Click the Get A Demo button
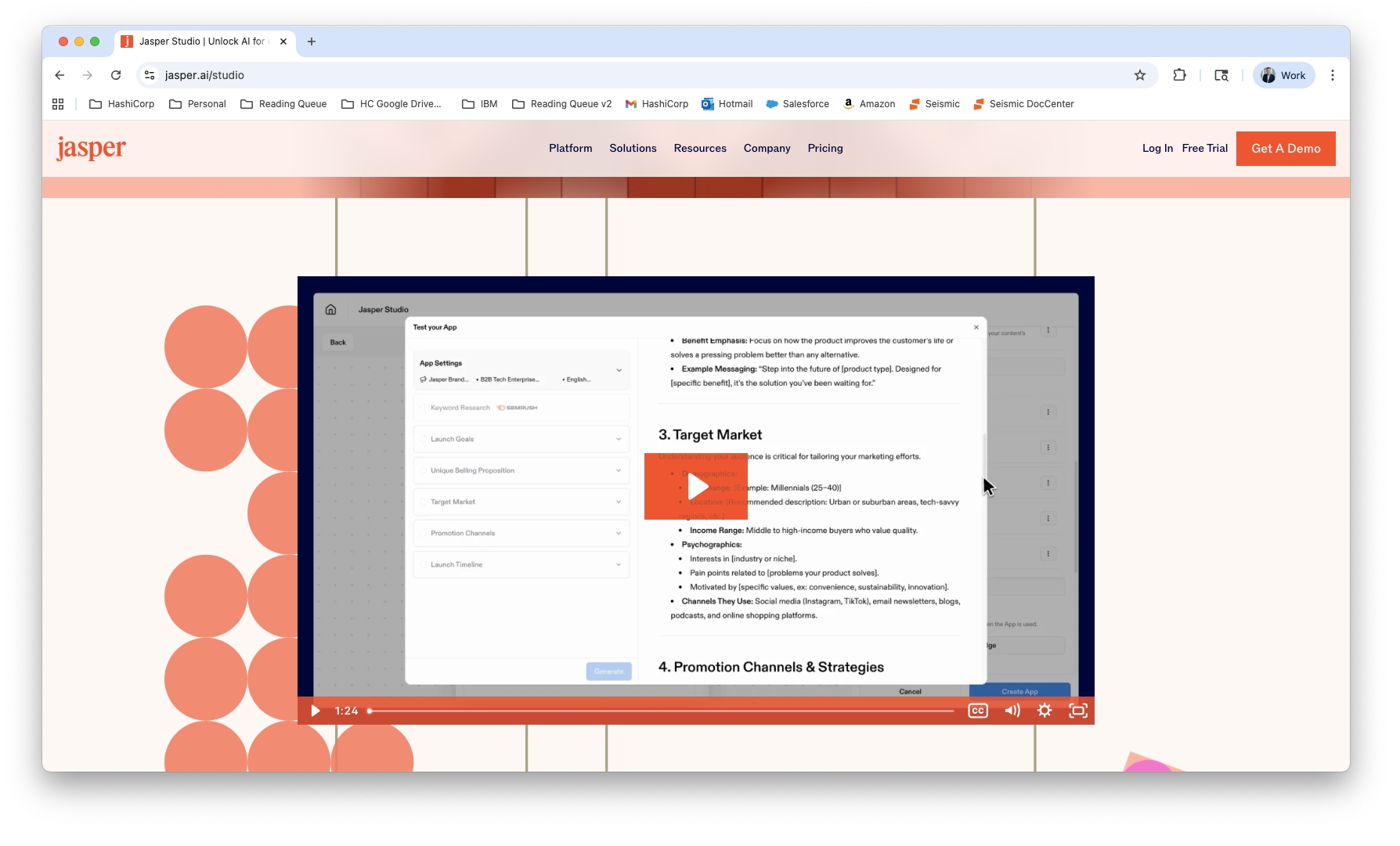The image size is (1400, 846). [1286, 148]
